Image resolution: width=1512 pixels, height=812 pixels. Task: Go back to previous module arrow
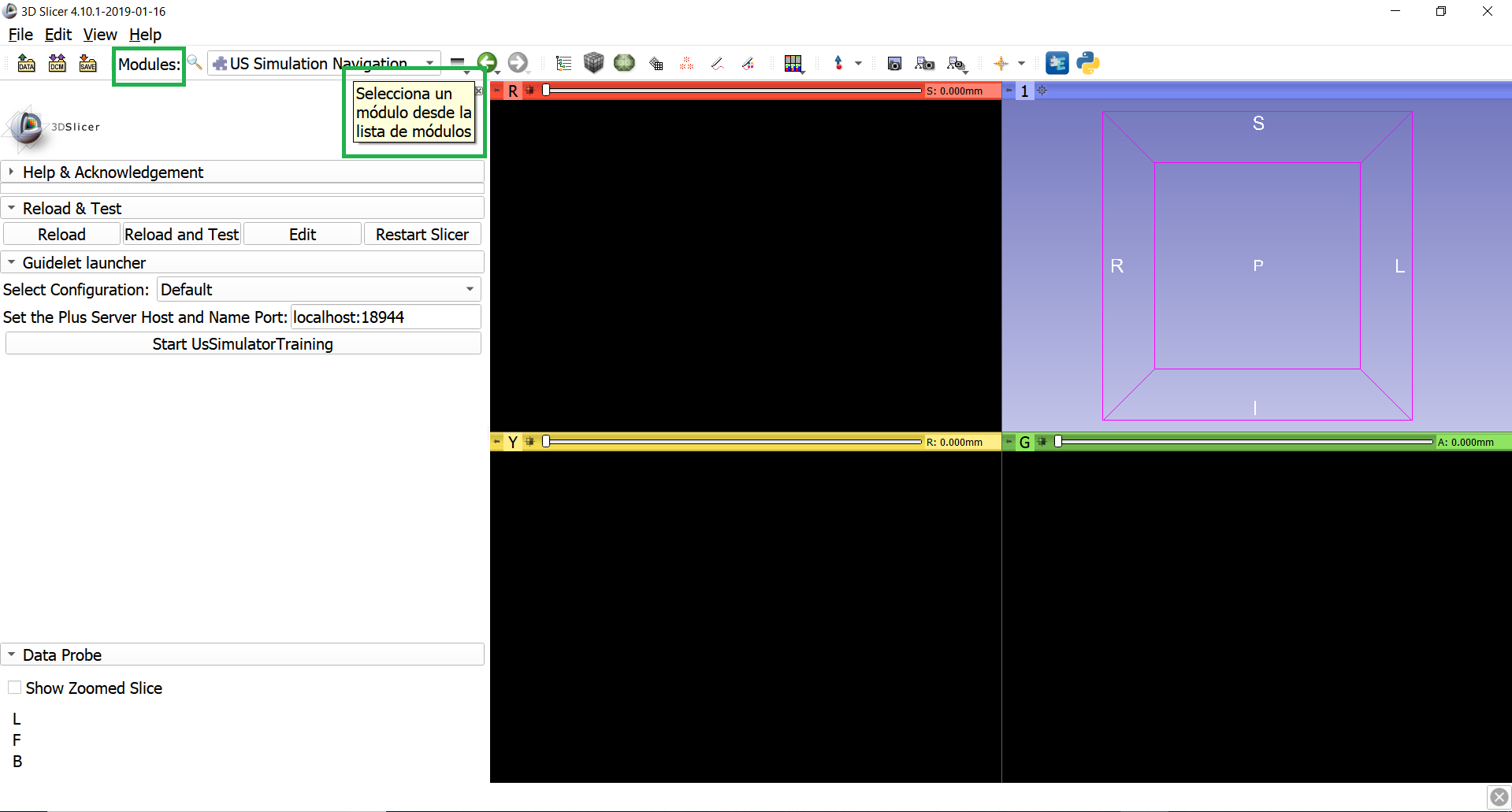coord(487,62)
